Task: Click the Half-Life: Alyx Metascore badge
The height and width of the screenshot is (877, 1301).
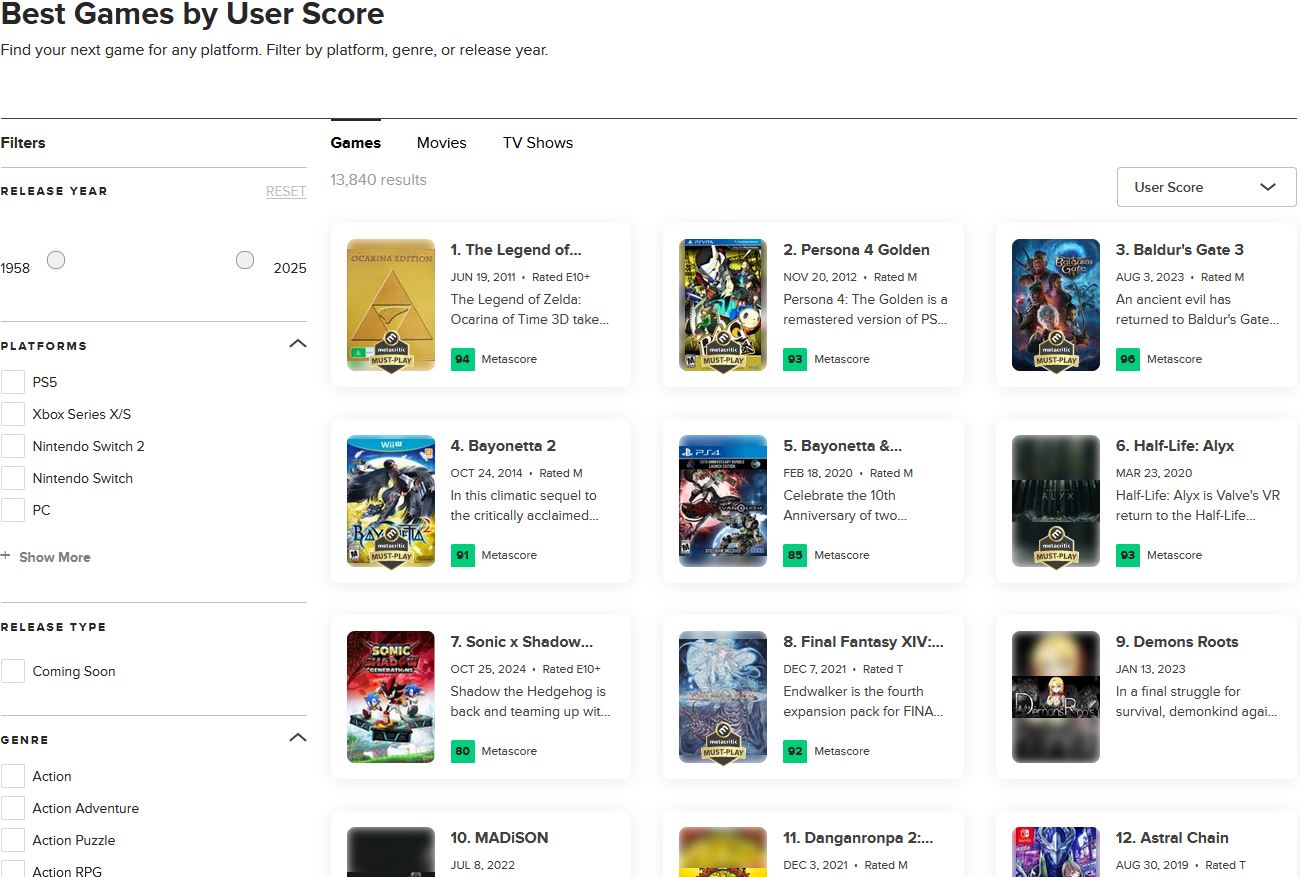Action: [x=1128, y=555]
